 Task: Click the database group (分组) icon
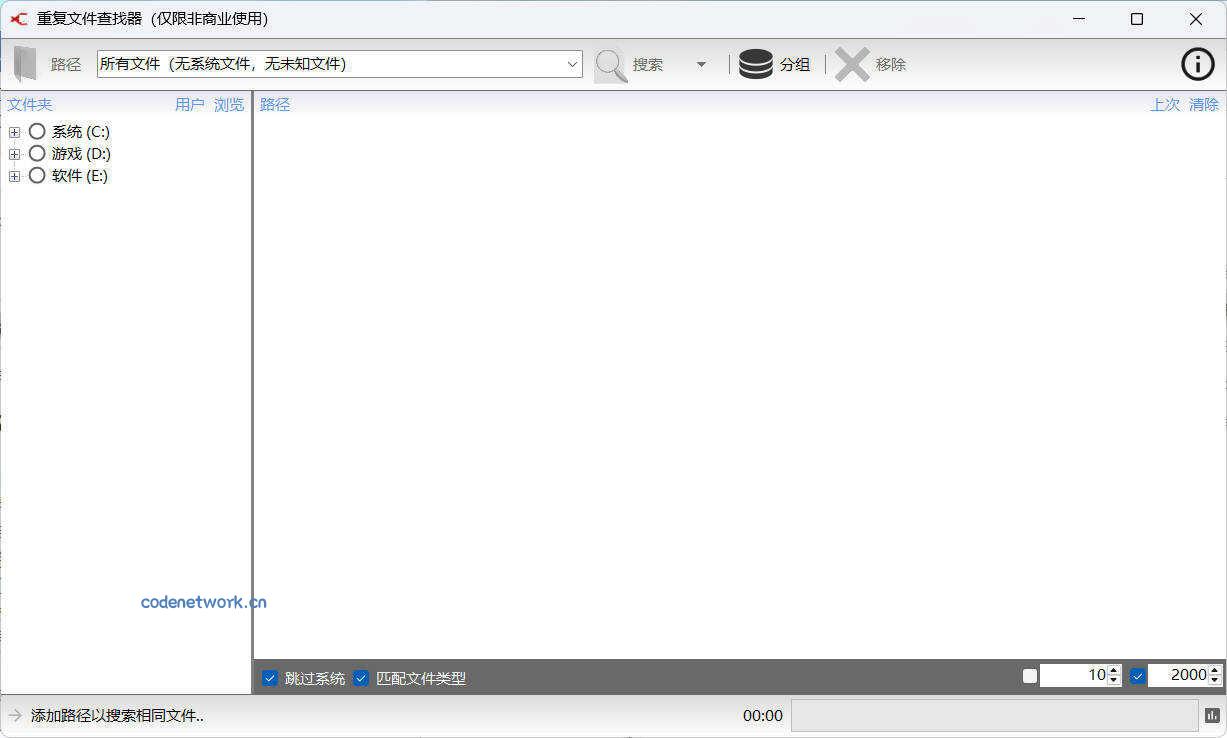point(756,64)
